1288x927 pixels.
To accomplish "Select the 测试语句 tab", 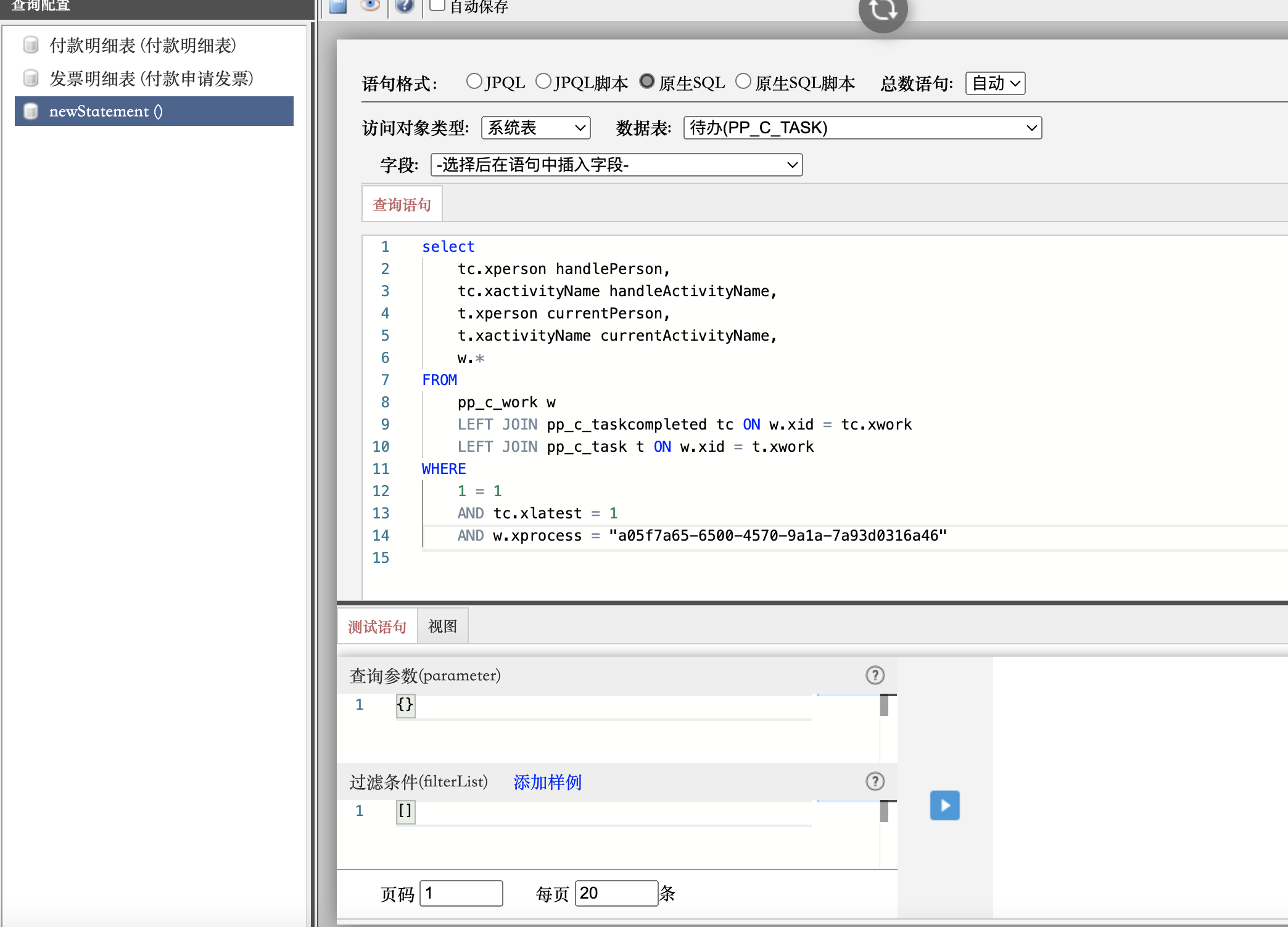I will (377, 626).
